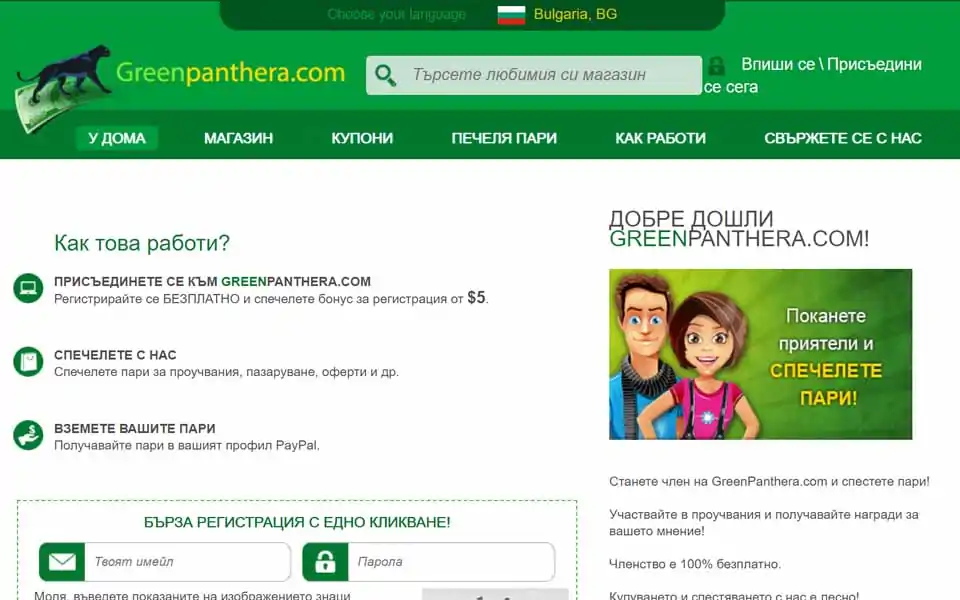
Task: Click the envelope icon in email field
Action: [x=62, y=561]
